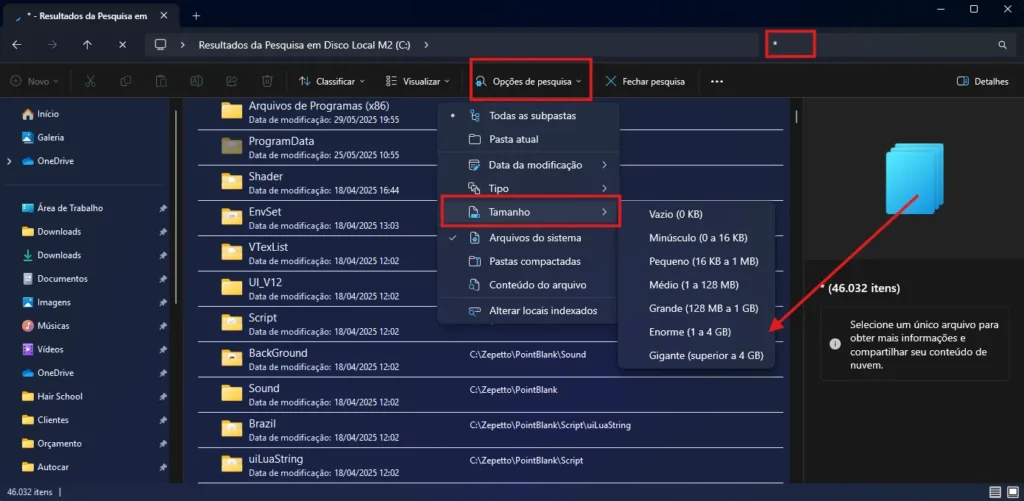Toggle Pastas compactadas option
Image resolution: width=1024 pixels, height=501 pixels.
528,261
